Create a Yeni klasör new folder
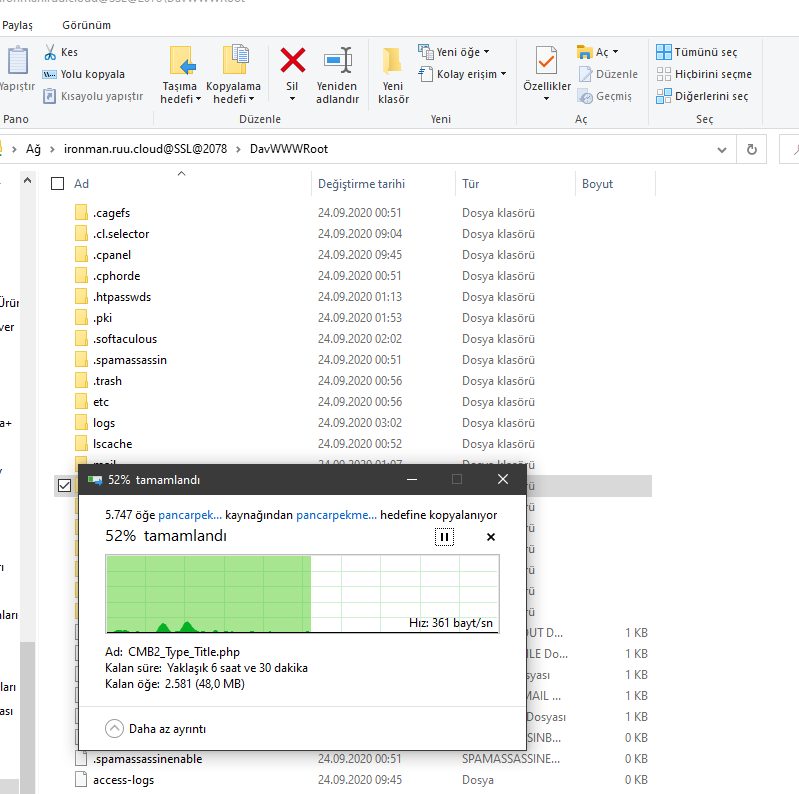Image resolution: width=799 pixels, height=794 pixels. click(393, 75)
